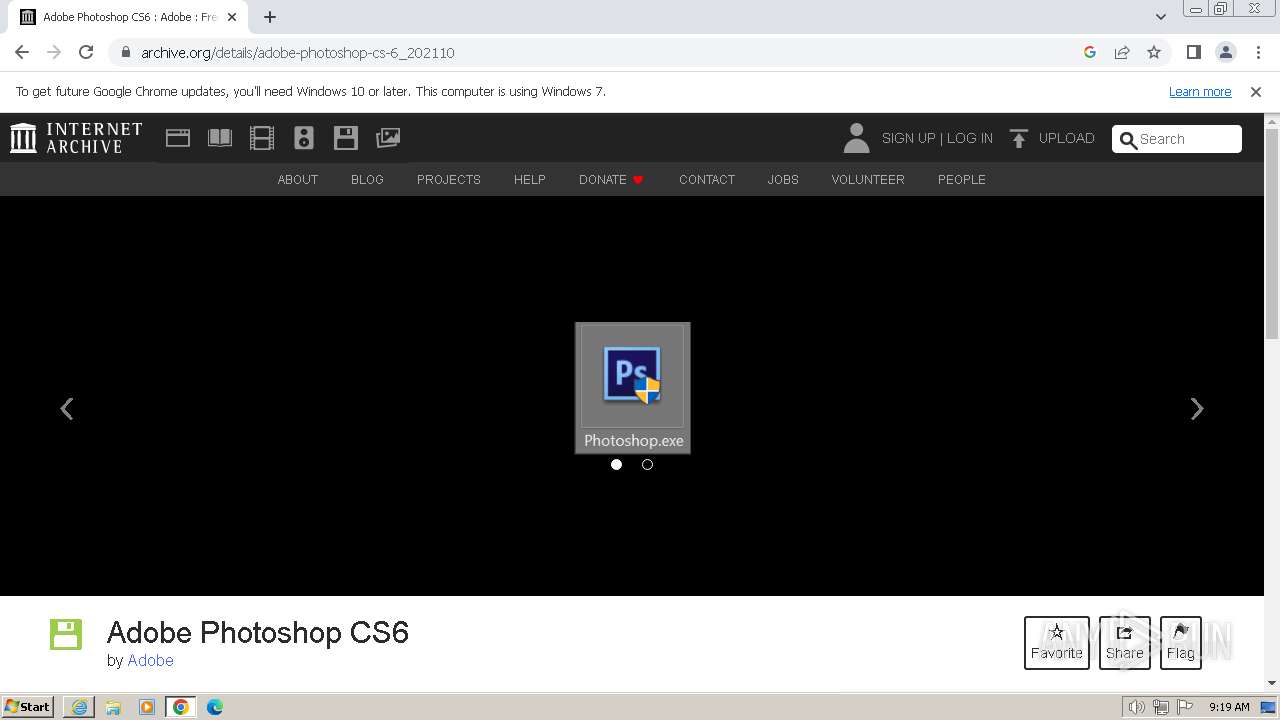1280x720 pixels.
Task: Open Microsoft Edge from taskbar
Action: pos(214,707)
